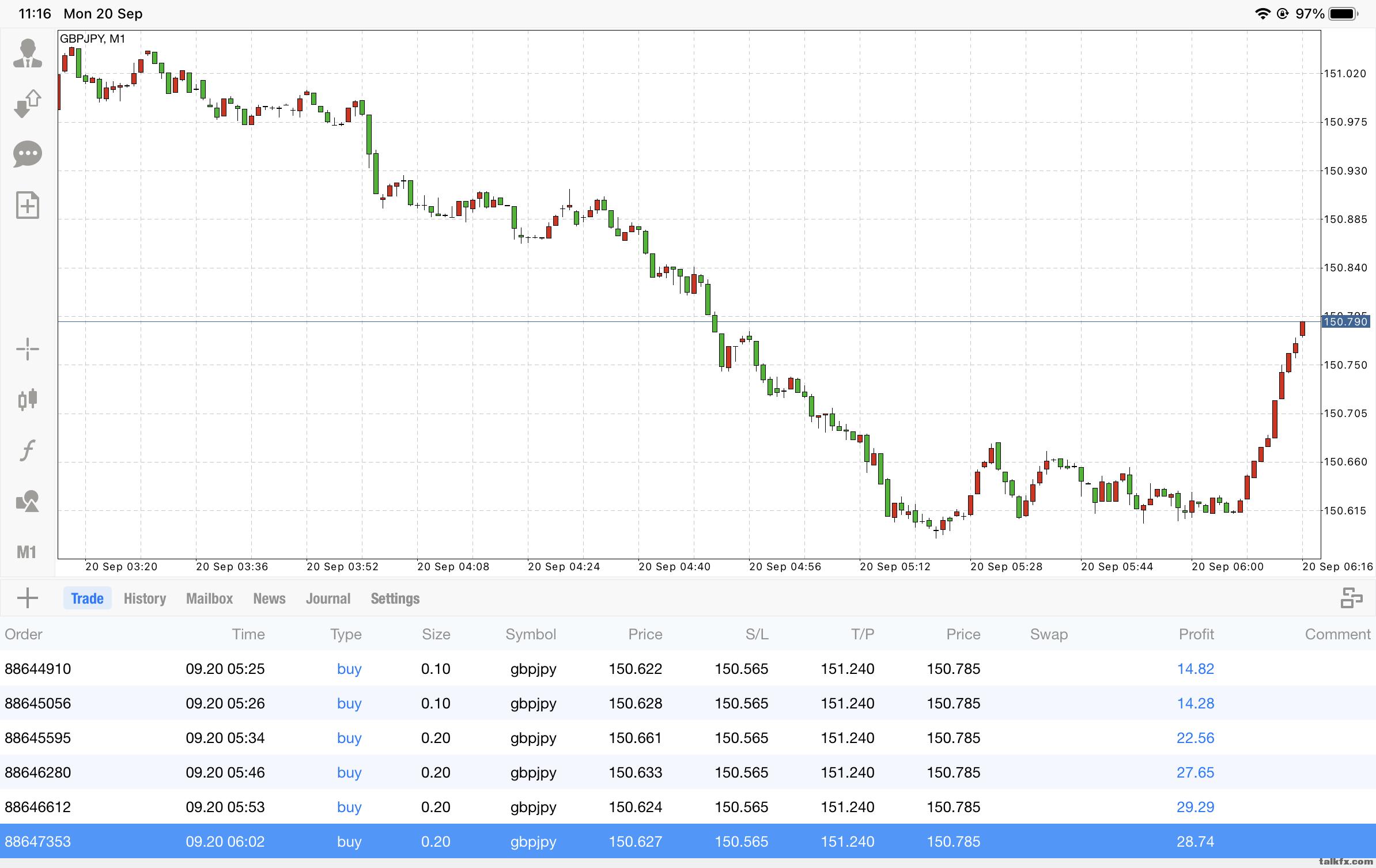Screen dimensions: 1376x868
Task: Open the accounts profile icon
Action: tap(28, 53)
